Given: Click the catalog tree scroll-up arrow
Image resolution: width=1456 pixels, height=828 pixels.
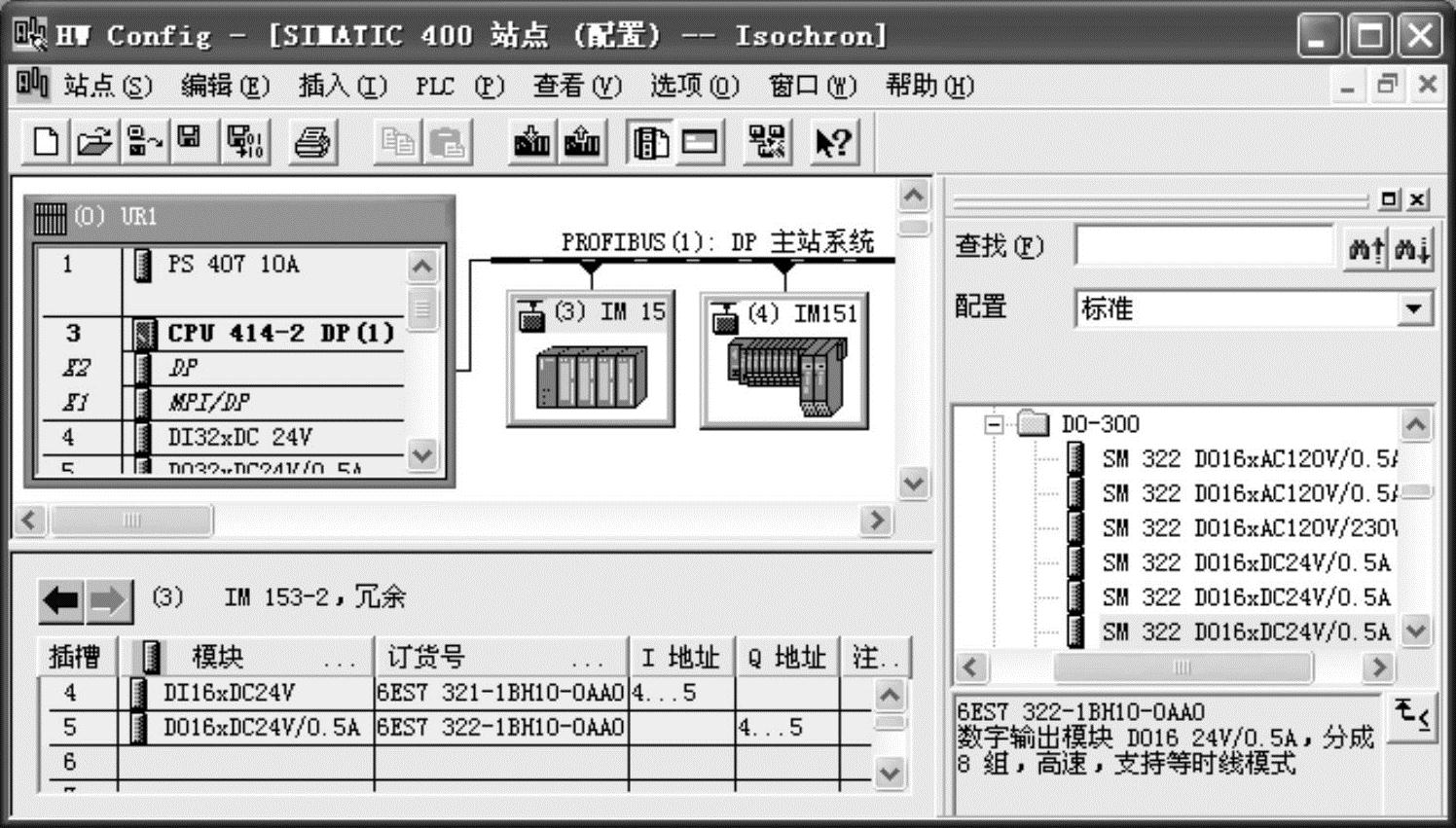Looking at the screenshot, I should point(1416,424).
